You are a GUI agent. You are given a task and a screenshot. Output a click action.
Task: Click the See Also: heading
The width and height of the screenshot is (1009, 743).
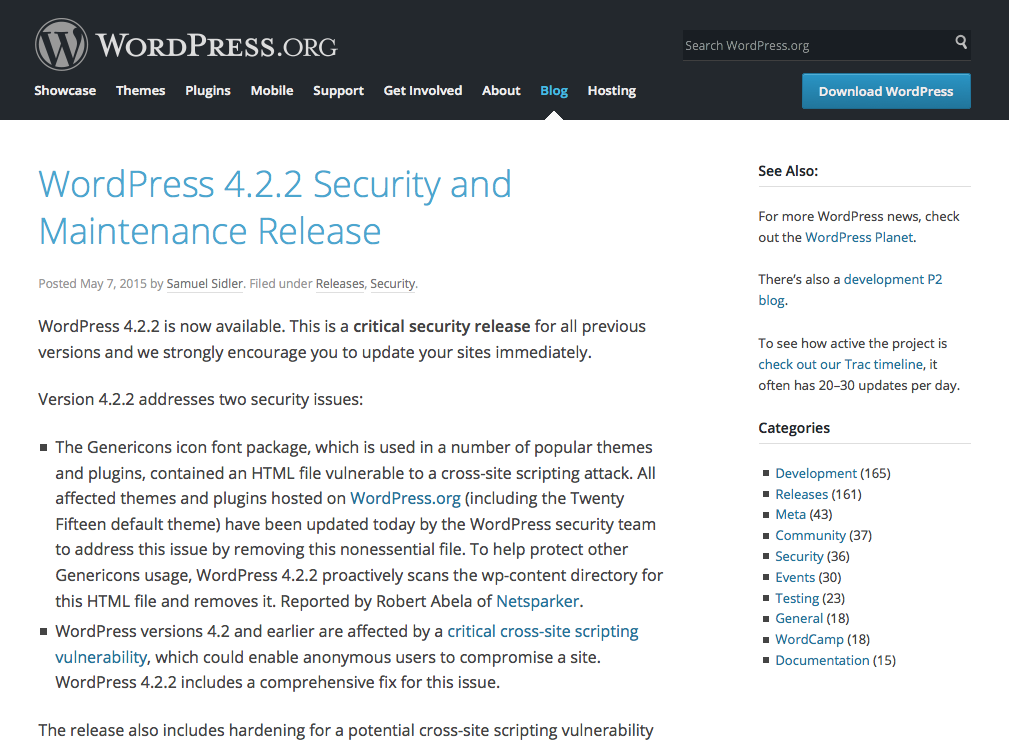point(788,171)
